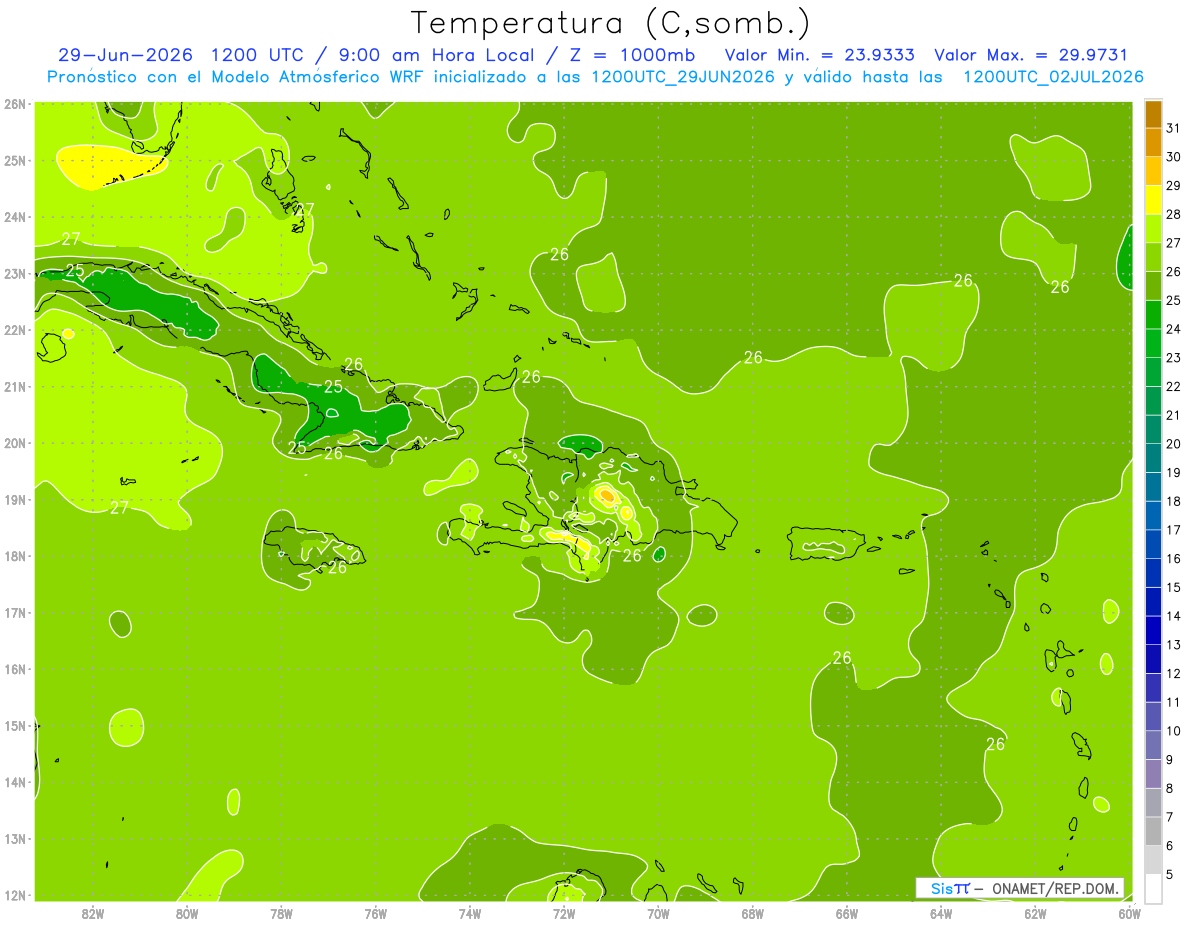Click the 24N latitude axis label

15,217
